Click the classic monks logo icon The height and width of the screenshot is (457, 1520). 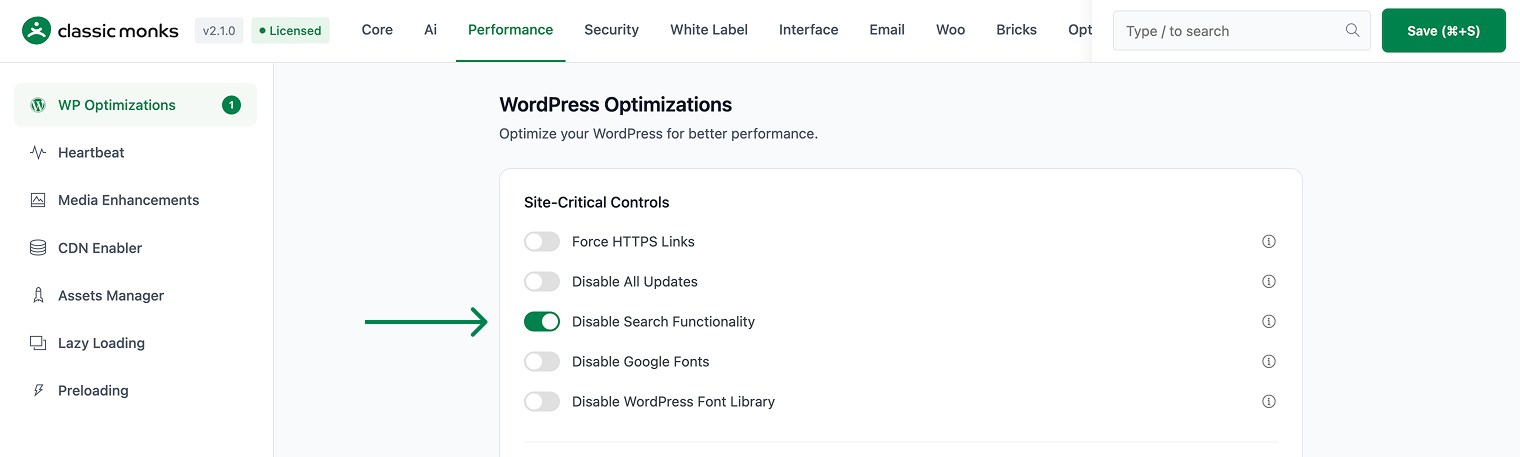click(36, 31)
